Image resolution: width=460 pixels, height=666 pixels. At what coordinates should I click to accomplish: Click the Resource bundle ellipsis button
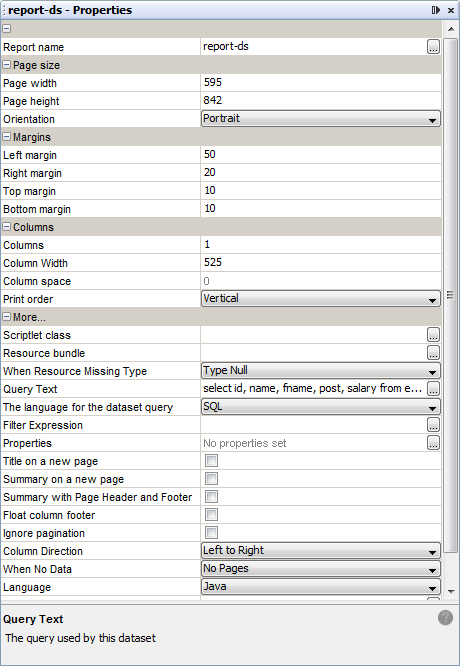[x=433, y=353]
